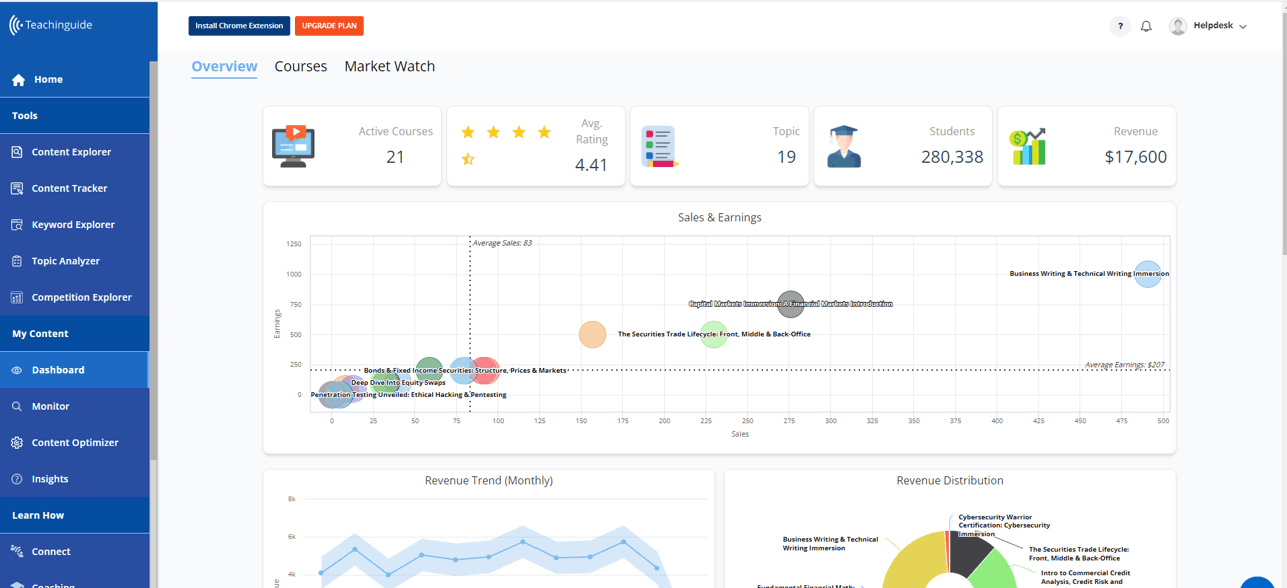The width and height of the screenshot is (1287, 588).
Task: Switch to the Market Watch tab
Action: pyautogui.click(x=389, y=66)
